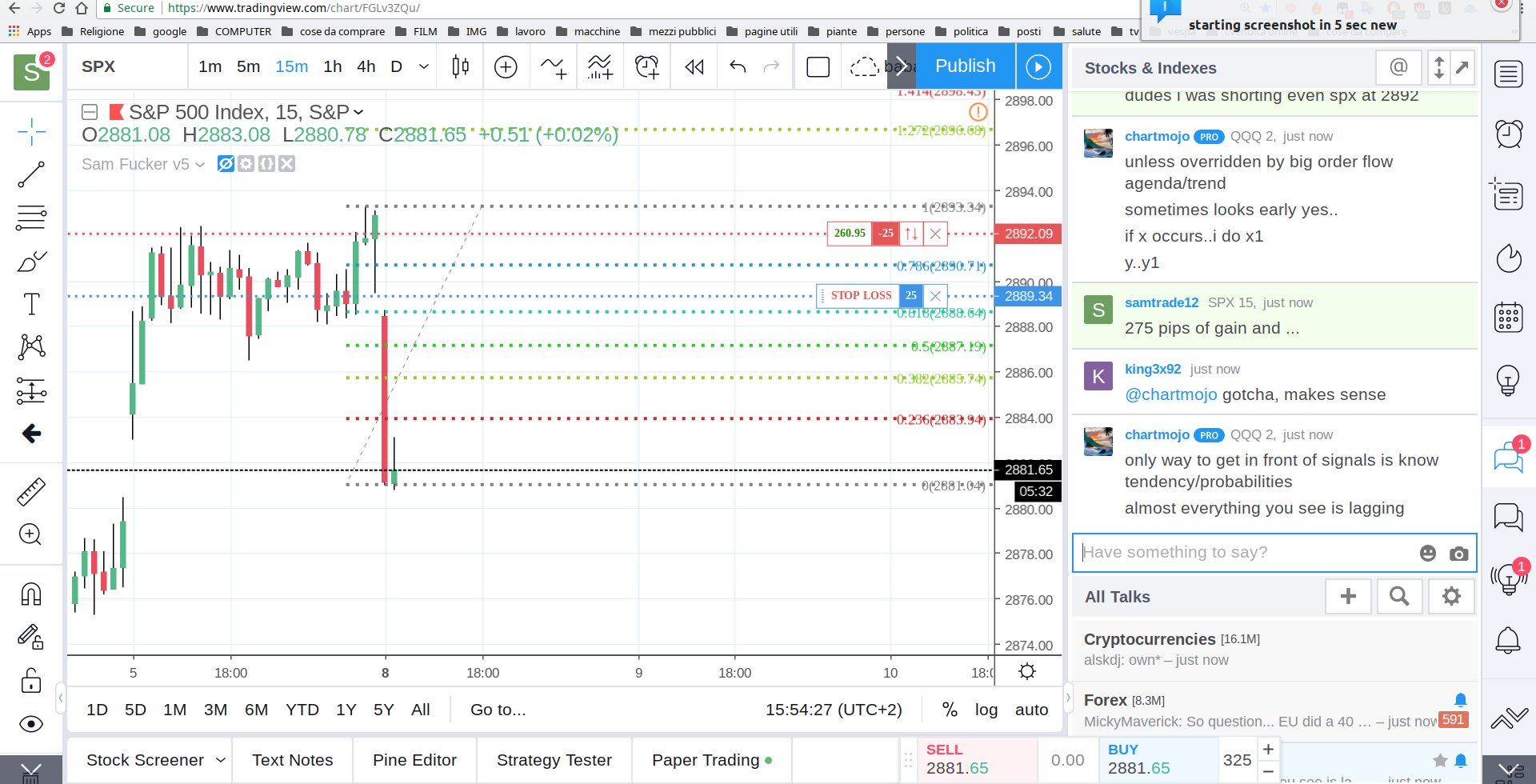Increase order quantity with plus stepper
The height and width of the screenshot is (784, 1536).
[x=1268, y=750]
